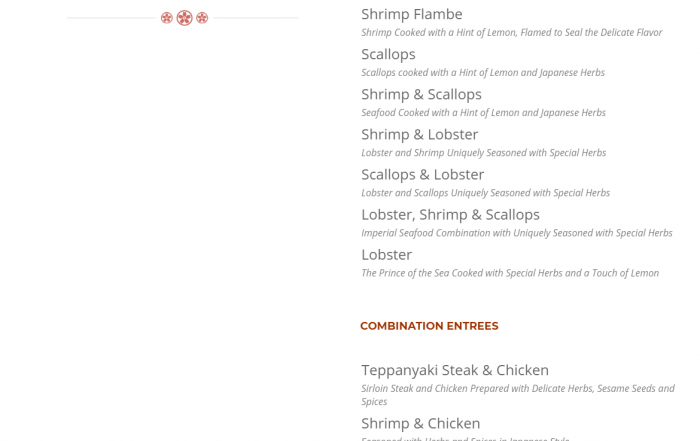Viewport: 700px width, 441px height.
Task: Open the Shrimp & Scallops item
Action: 421,94
